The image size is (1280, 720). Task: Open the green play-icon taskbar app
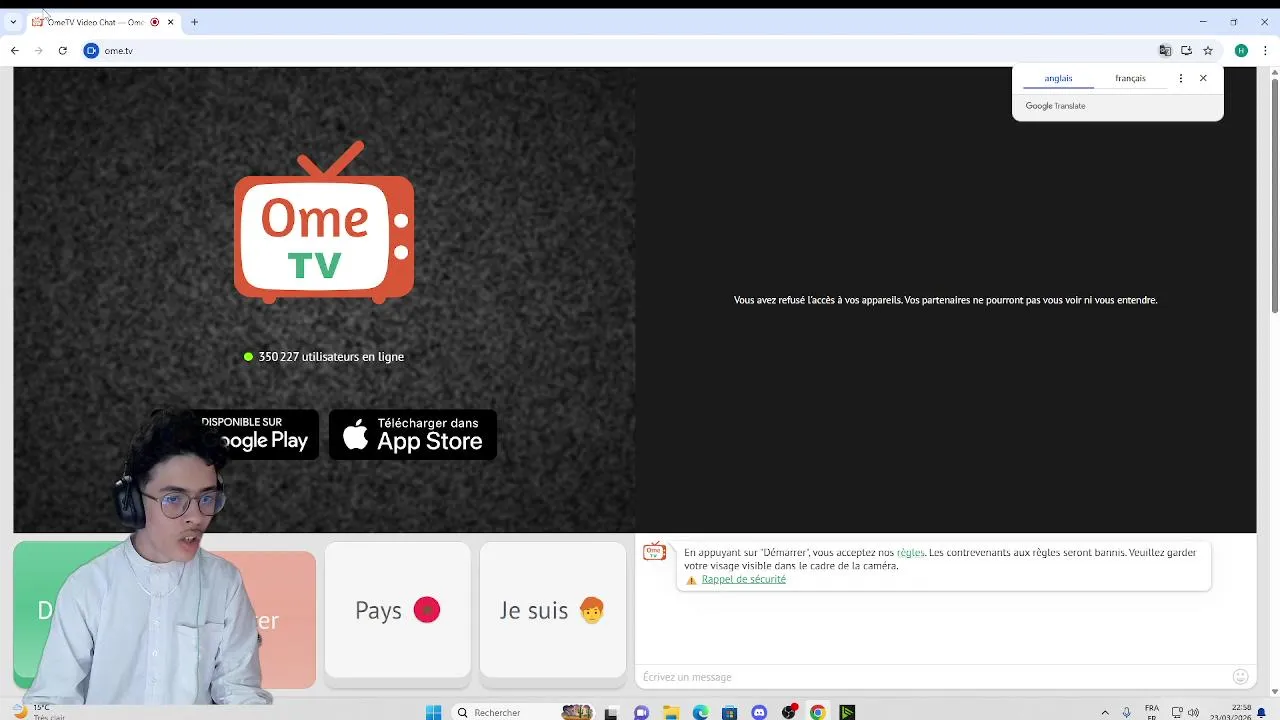(x=847, y=712)
